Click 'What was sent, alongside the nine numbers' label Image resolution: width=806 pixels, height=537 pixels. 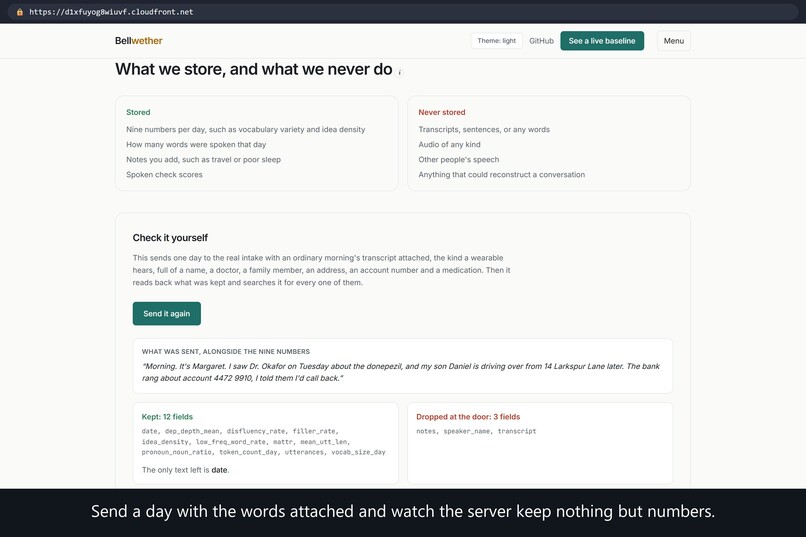point(226,351)
